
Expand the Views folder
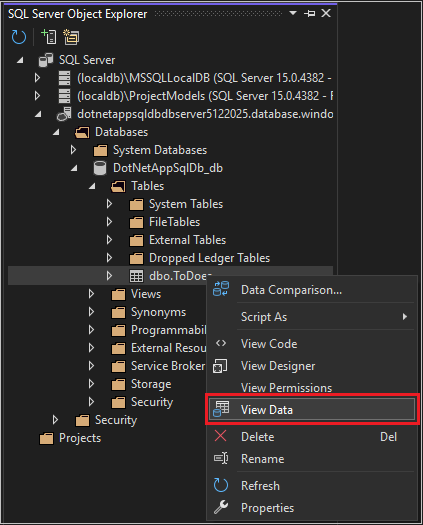(x=91, y=294)
